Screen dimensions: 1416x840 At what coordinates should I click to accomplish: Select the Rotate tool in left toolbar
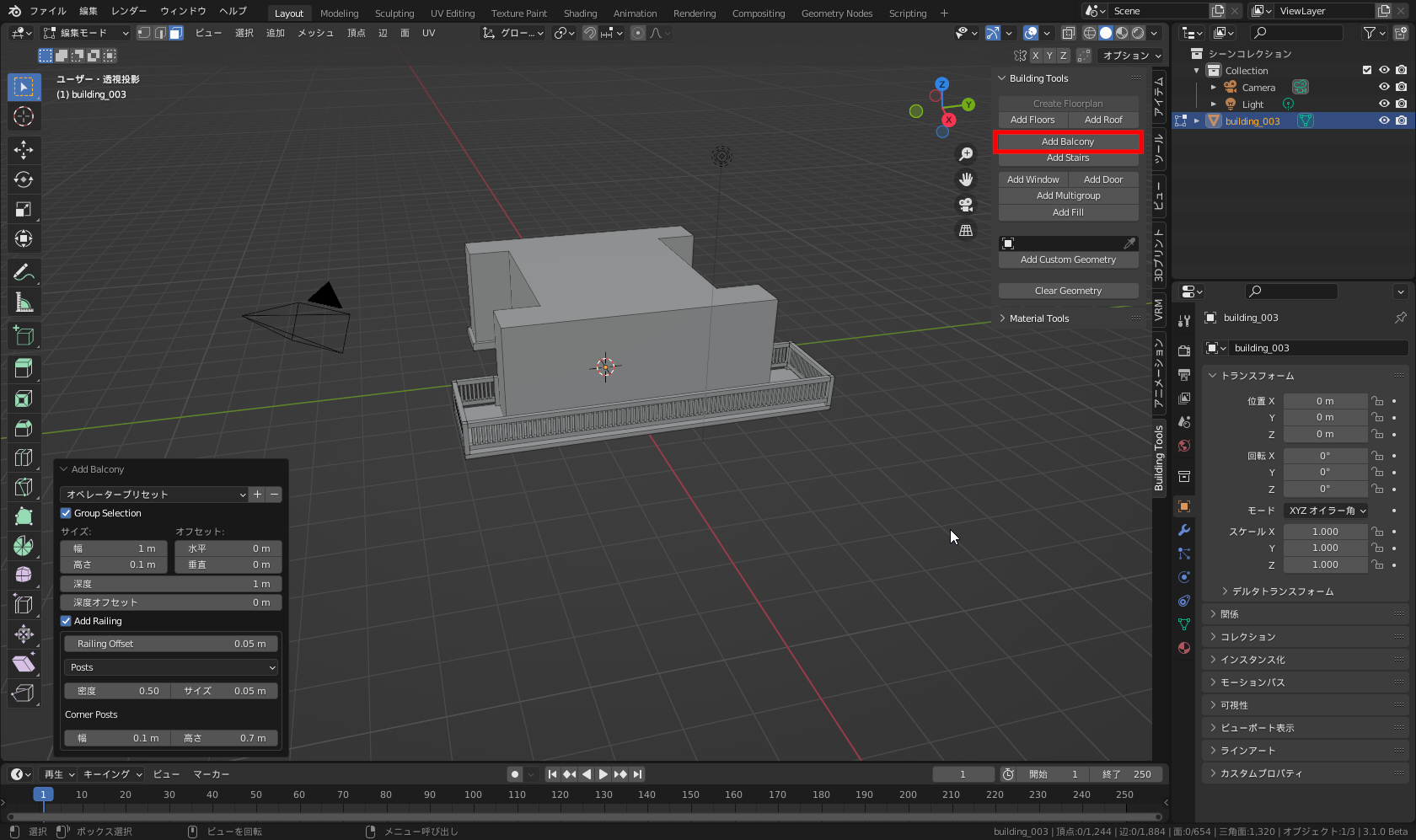pyautogui.click(x=24, y=179)
